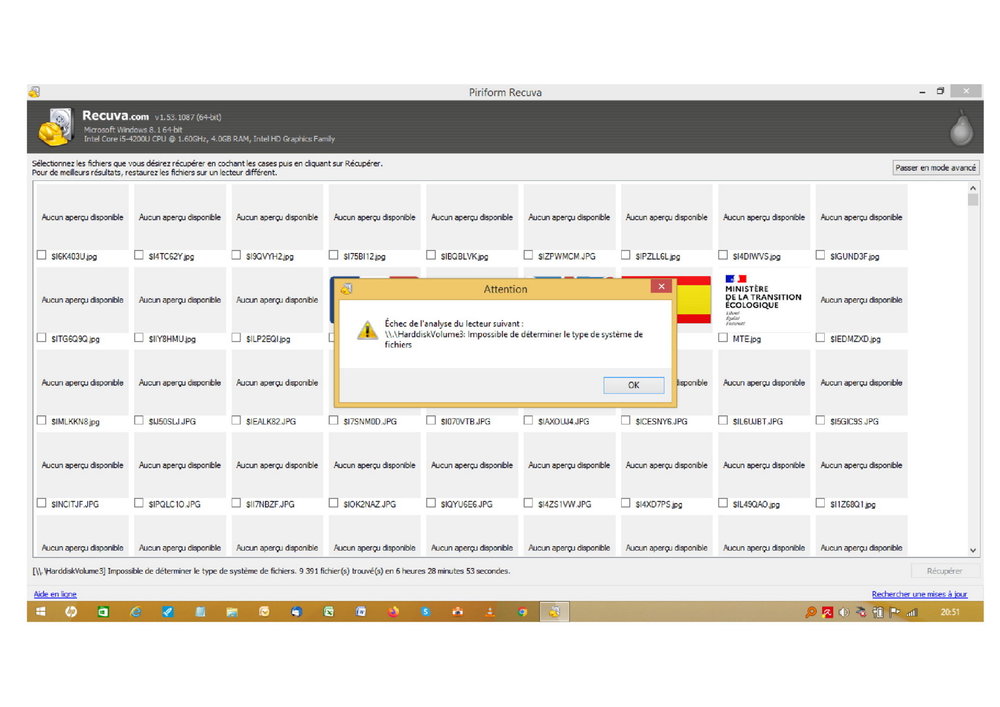Open Skype from the taskbar

(425, 612)
